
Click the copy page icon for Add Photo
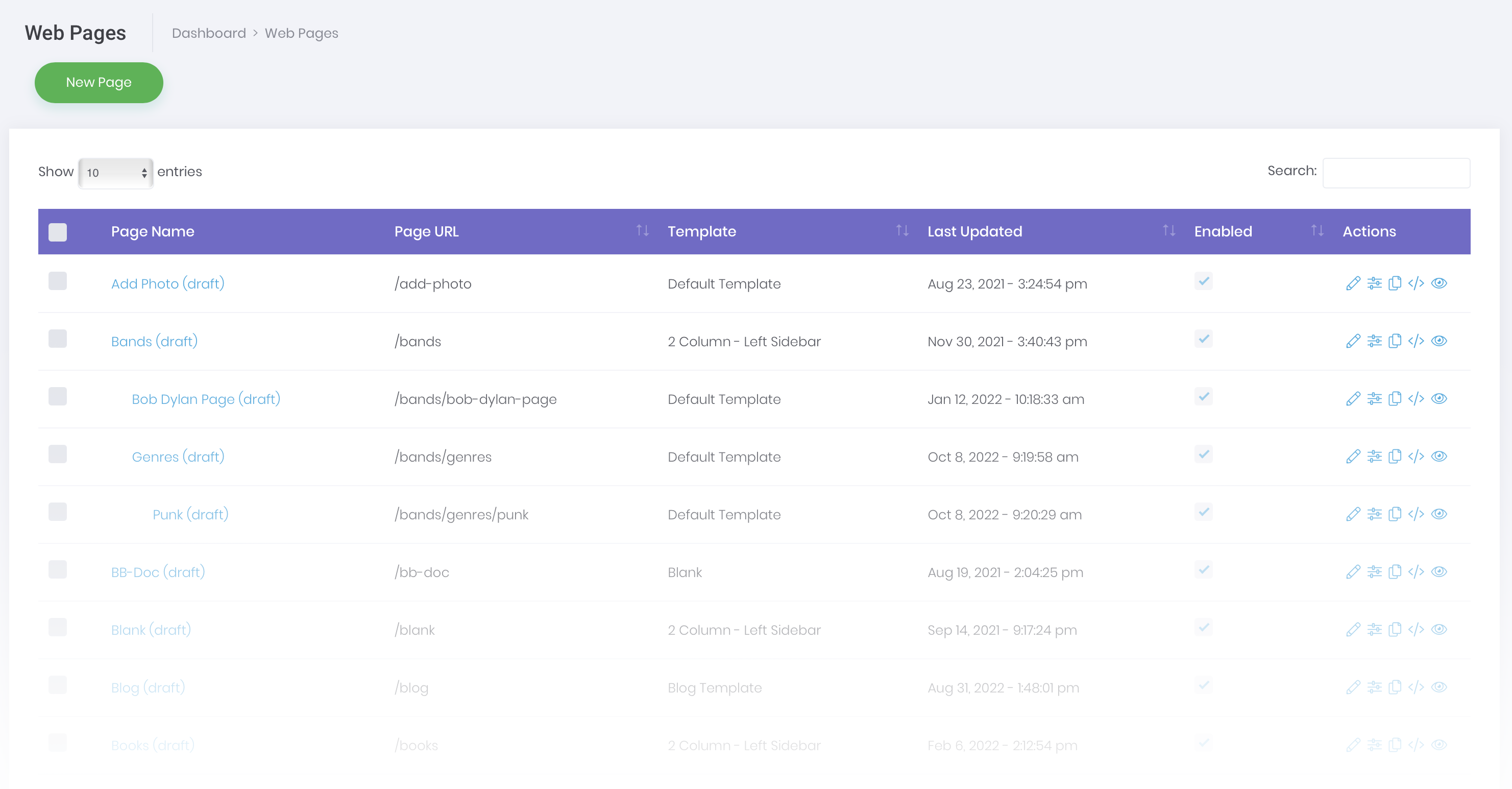(1395, 283)
